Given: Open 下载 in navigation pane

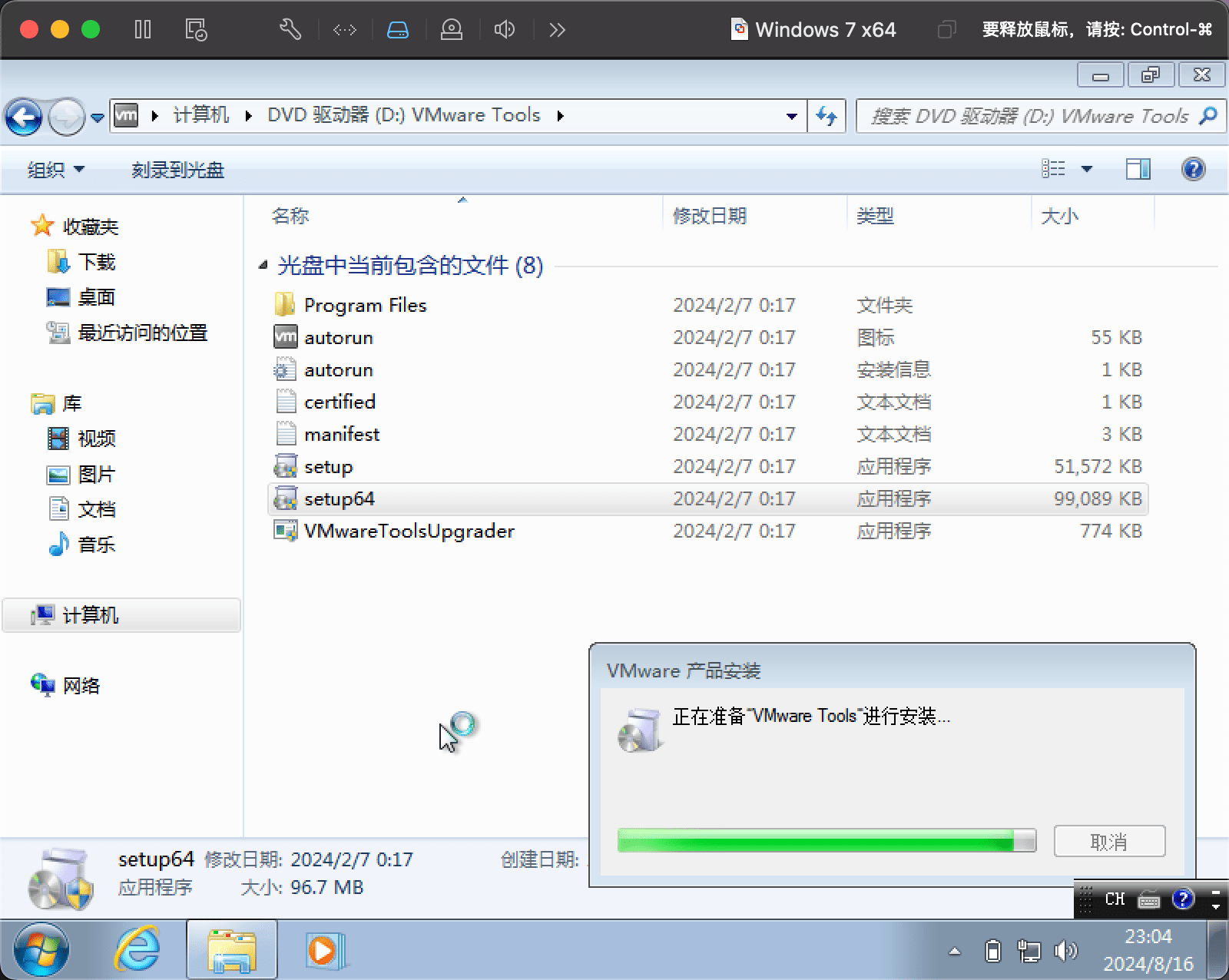Looking at the screenshot, I should pyautogui.click(x=81, y=262).
